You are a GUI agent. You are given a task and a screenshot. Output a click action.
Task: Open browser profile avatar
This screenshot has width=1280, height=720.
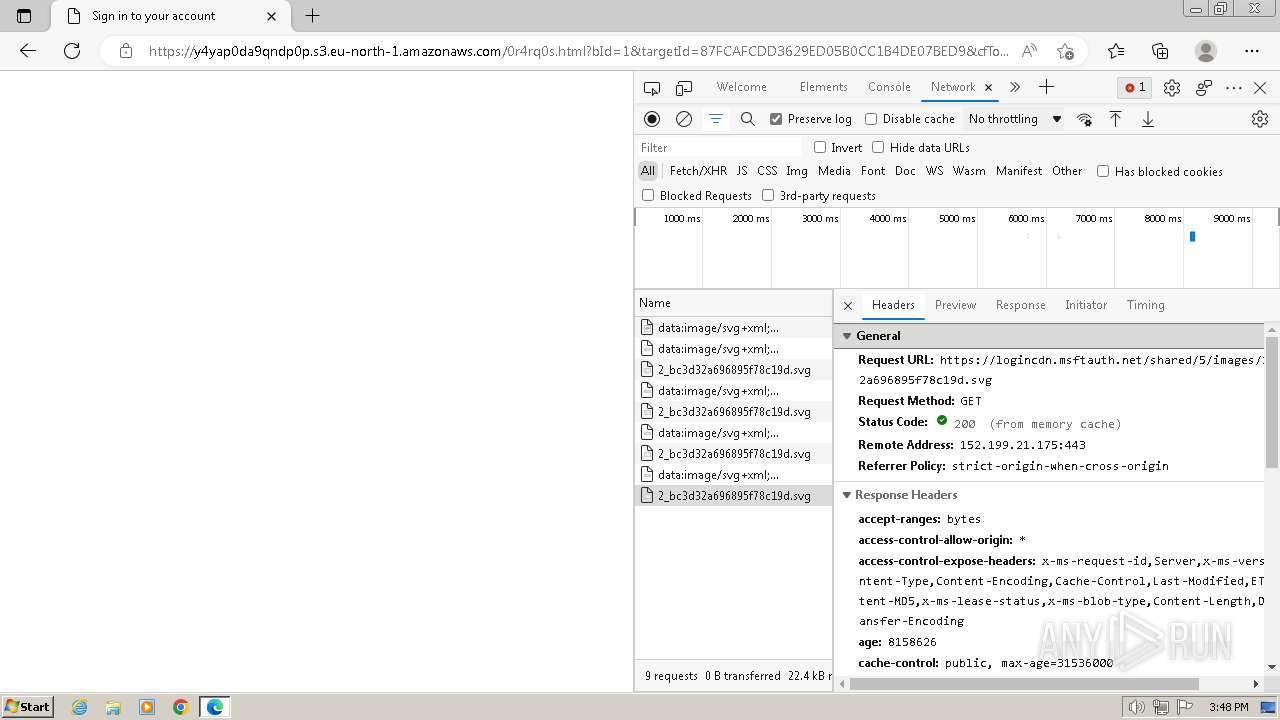(x=1206, y=51)
